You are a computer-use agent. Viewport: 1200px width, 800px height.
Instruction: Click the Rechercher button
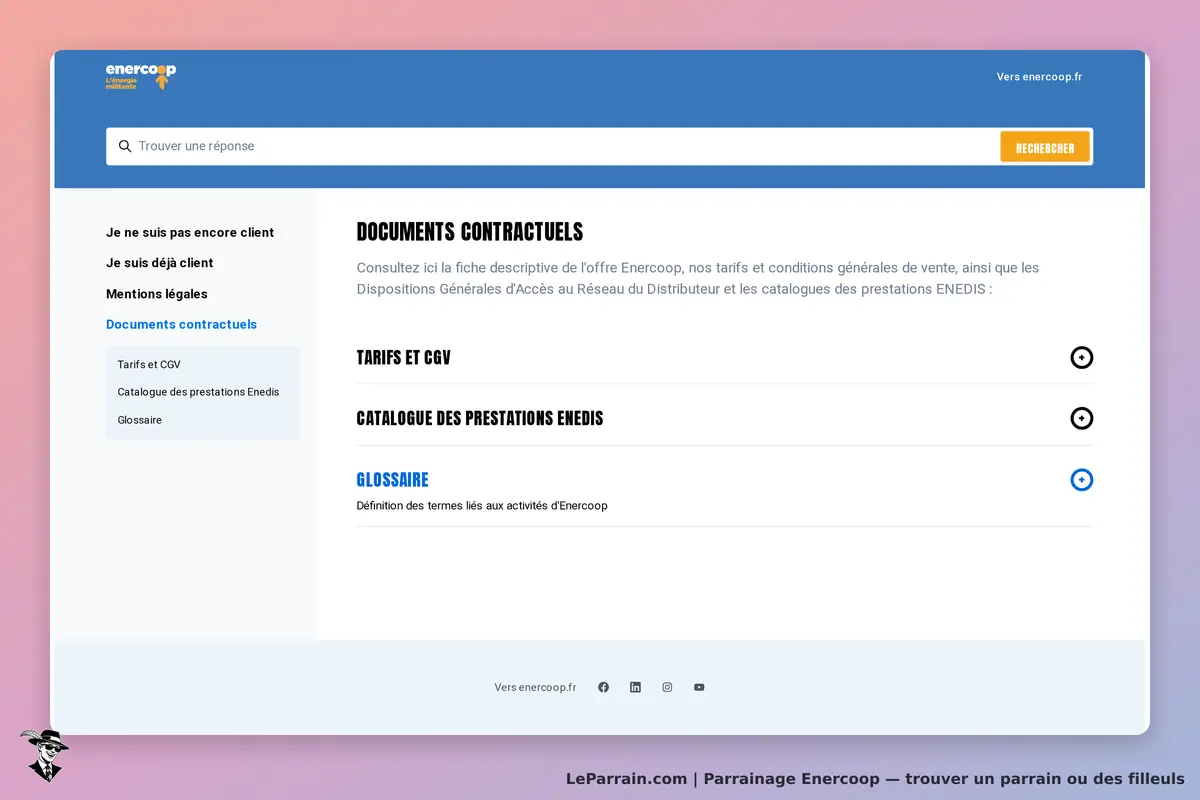(1045, 147)
